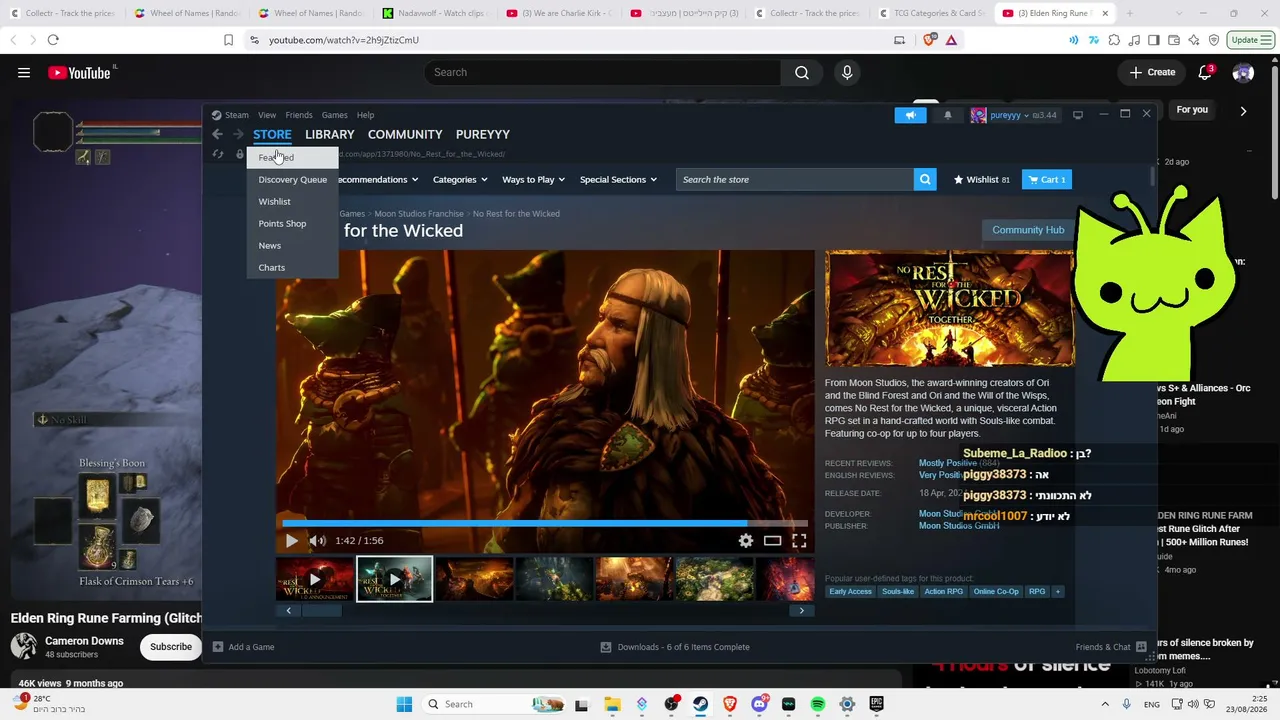Screen dimensions: 1280x720
Task: Subscribe to Cameron Downs channel
Action: pyautogui.click(x=171, y=647)
